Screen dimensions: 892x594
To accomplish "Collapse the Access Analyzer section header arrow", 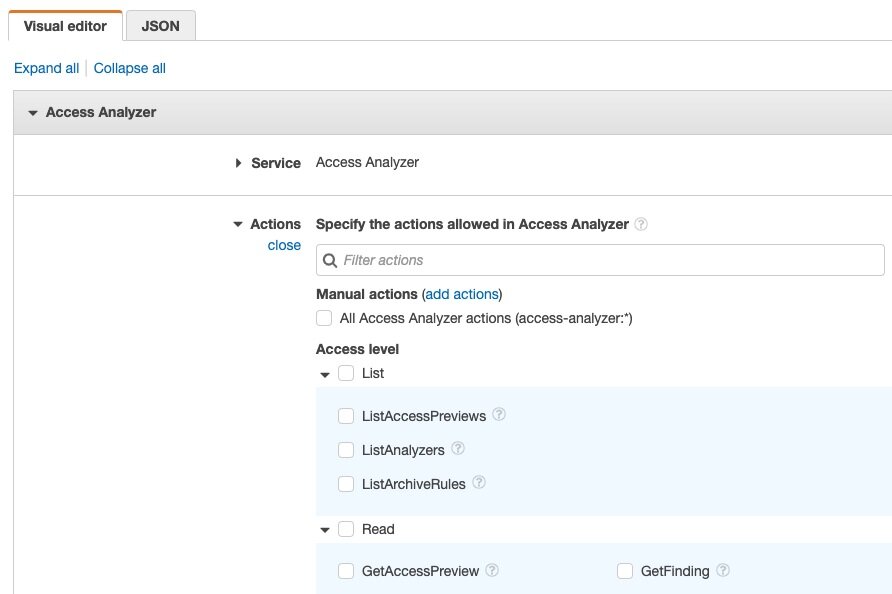I will click(x=33, y=113).
